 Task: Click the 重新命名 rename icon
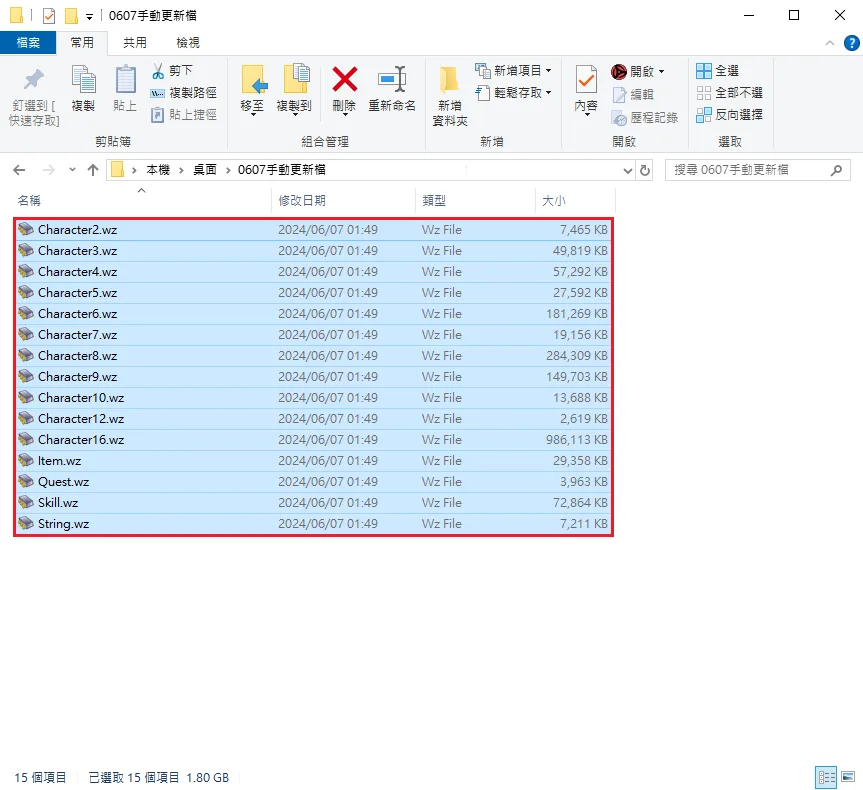pos(391,81)
